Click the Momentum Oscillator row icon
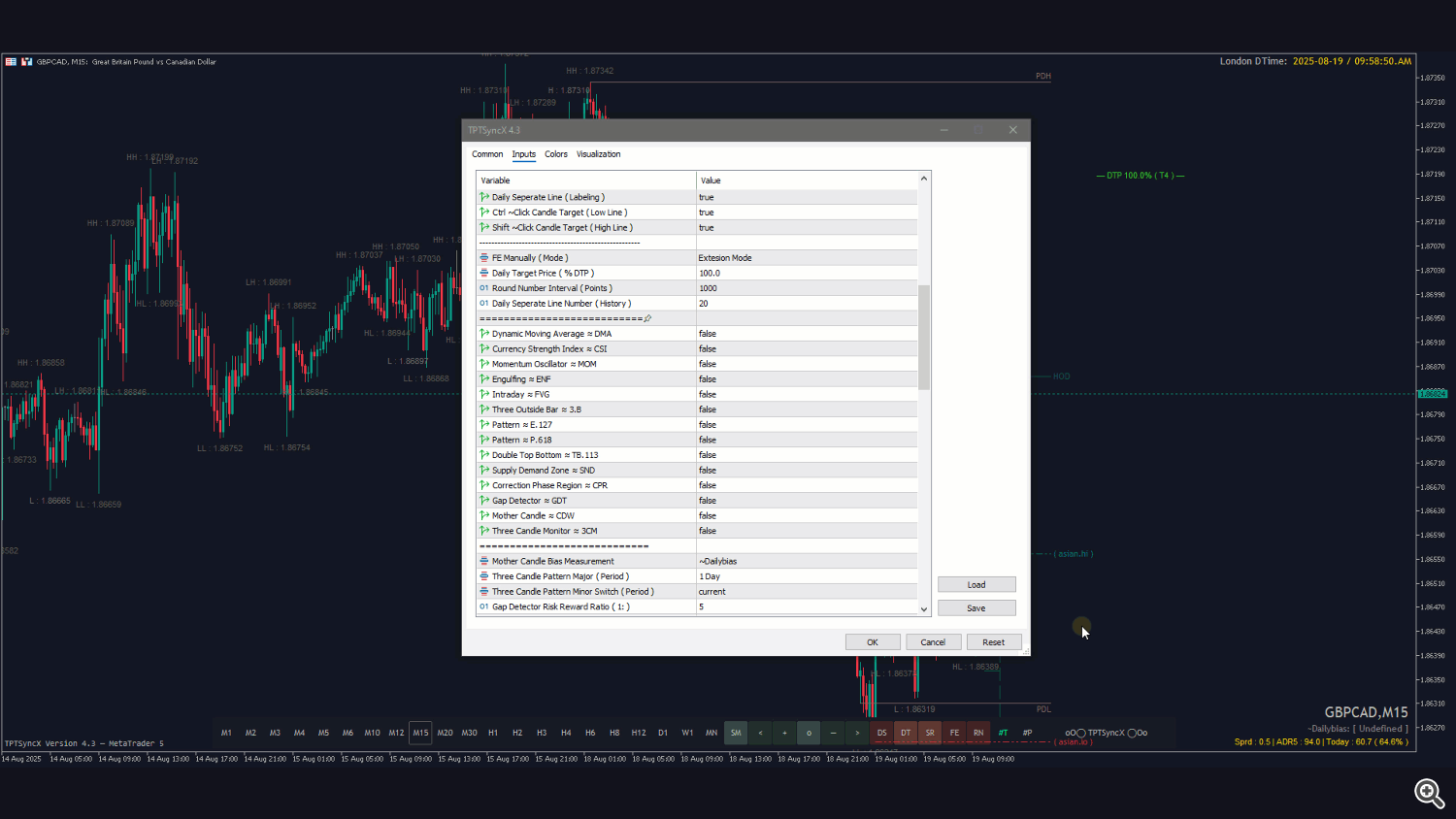The image size is (1456, 819). (x=484, y=364)
